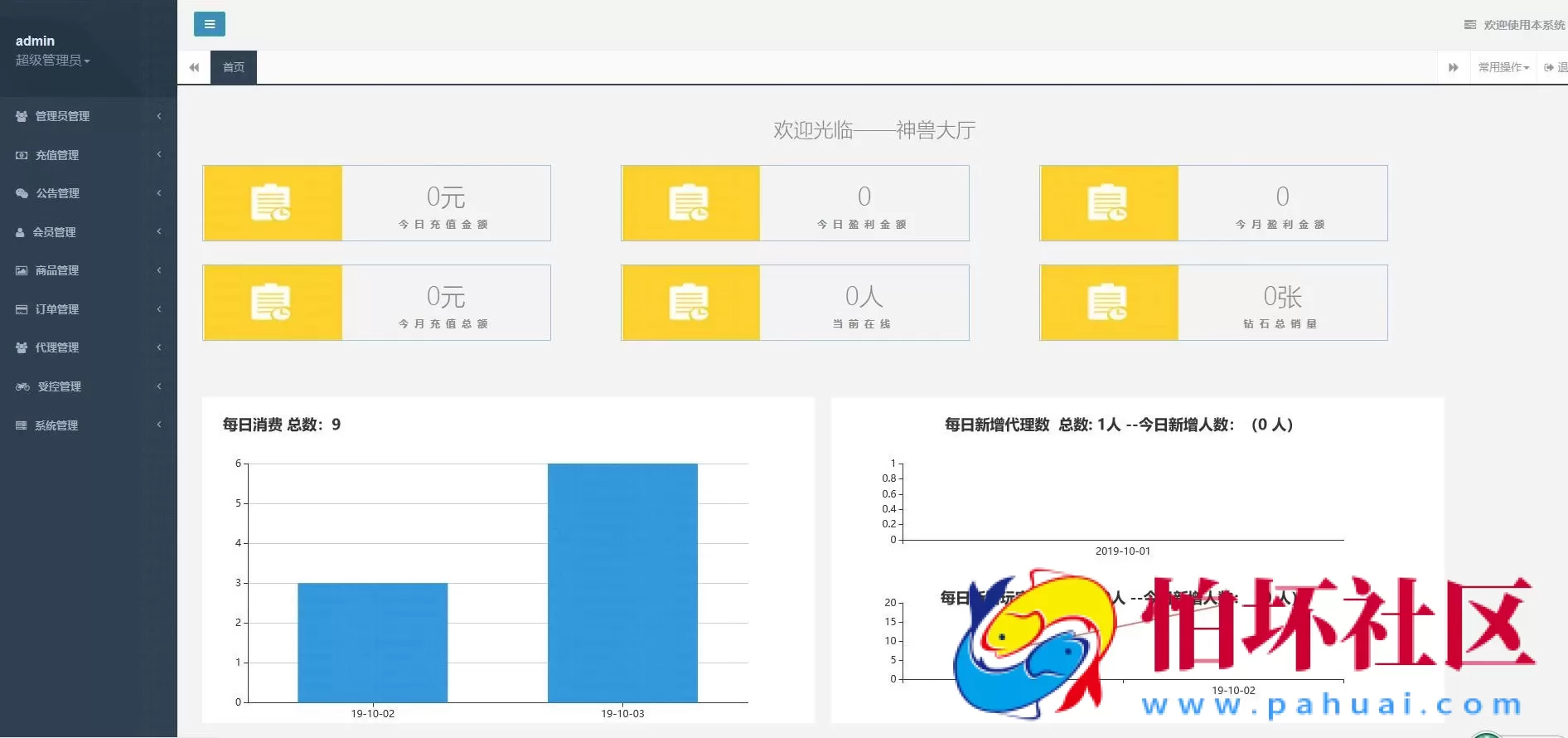This screenshot has width=1568, height=738.
Task: Open 充值管理 in the sidebar
Action: pyautogui.click(x=57, y=155)
